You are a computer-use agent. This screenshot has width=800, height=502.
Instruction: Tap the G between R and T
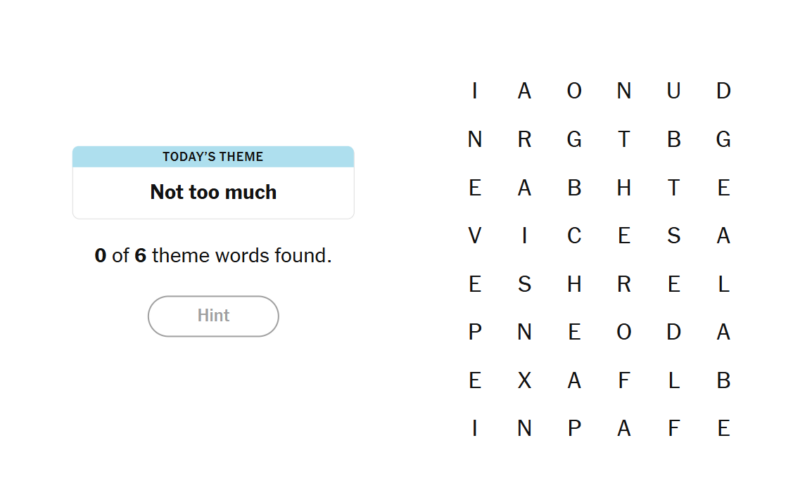tap(574, 140)
